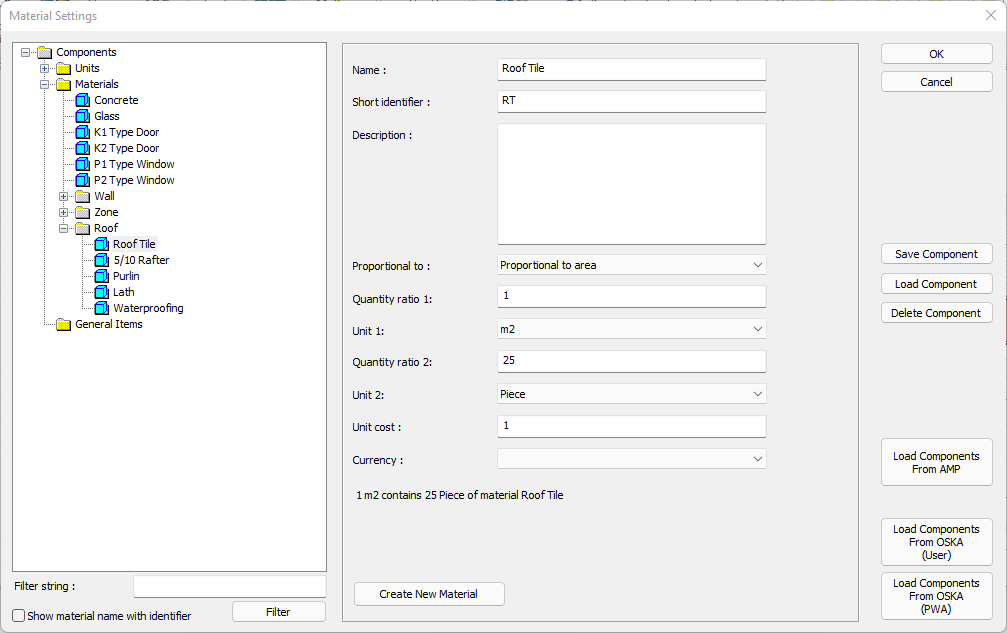Collapse the Roof folder node
Image resolution: width=1007 pixels, height=633 pixels.
pos(64,228)
